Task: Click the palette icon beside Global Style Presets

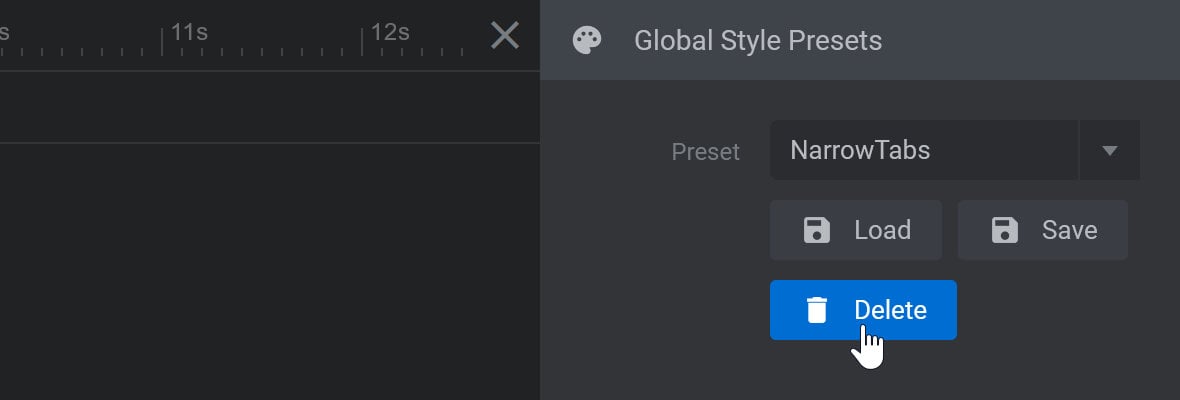Action: click(x=587, y=40)
